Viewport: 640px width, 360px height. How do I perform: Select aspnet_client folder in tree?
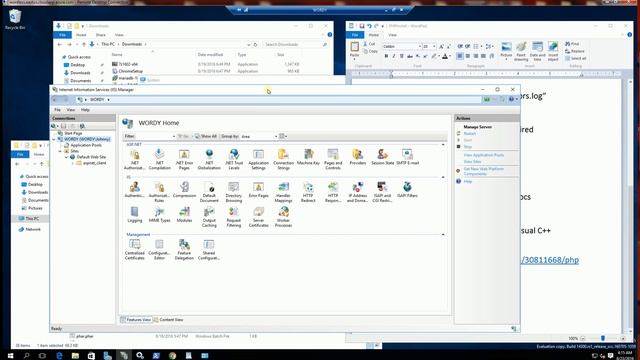tap(94, 163)
